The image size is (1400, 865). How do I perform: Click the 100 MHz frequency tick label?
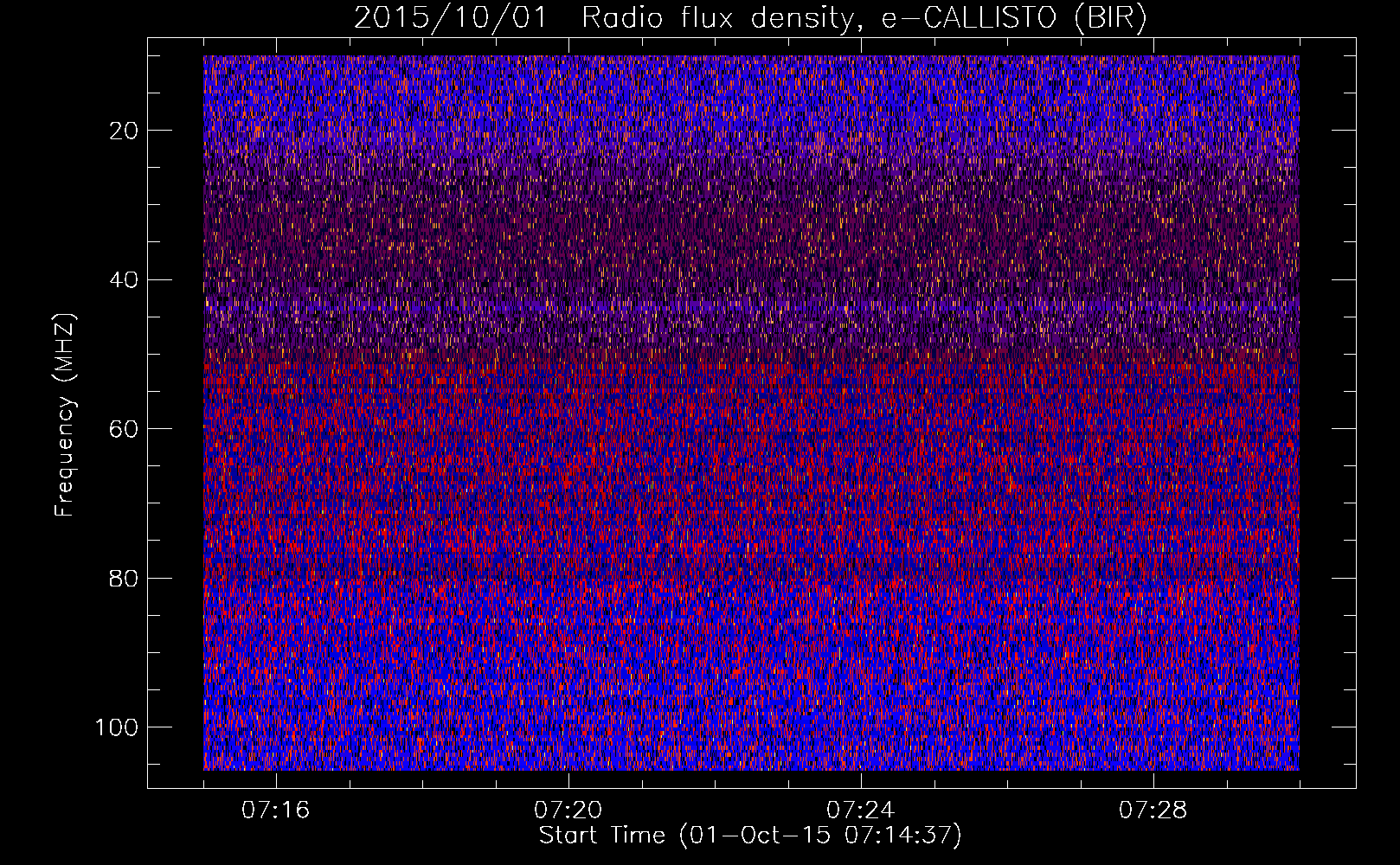117,727
